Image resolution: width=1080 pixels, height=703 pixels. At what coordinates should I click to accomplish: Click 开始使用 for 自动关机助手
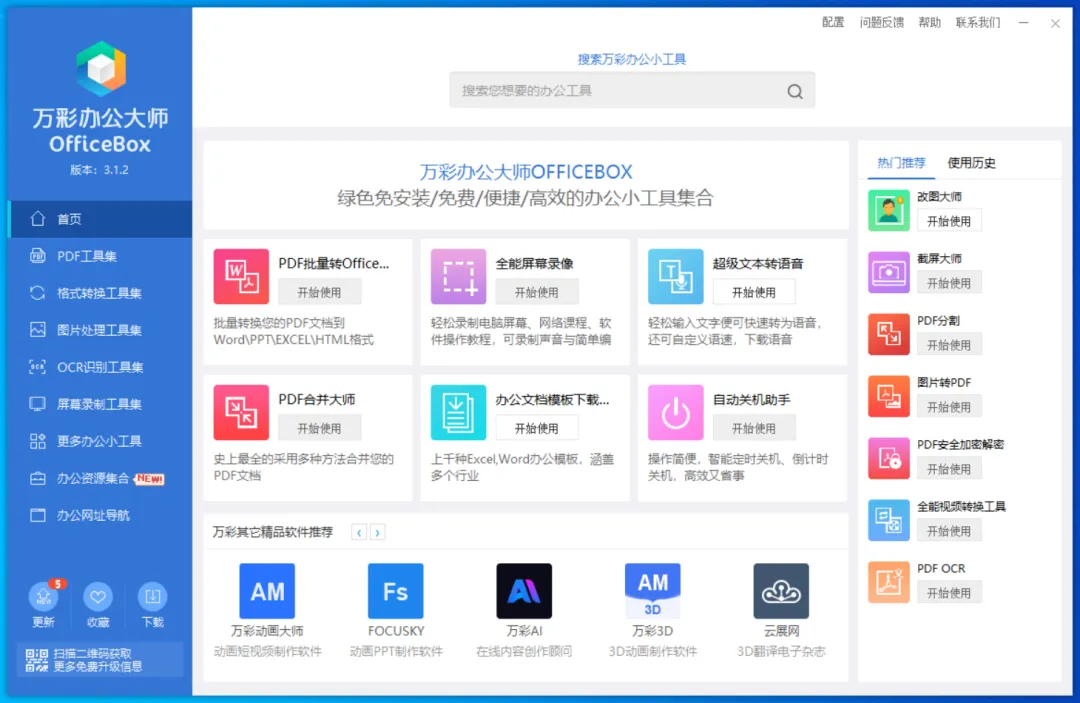tap(754, 428)
